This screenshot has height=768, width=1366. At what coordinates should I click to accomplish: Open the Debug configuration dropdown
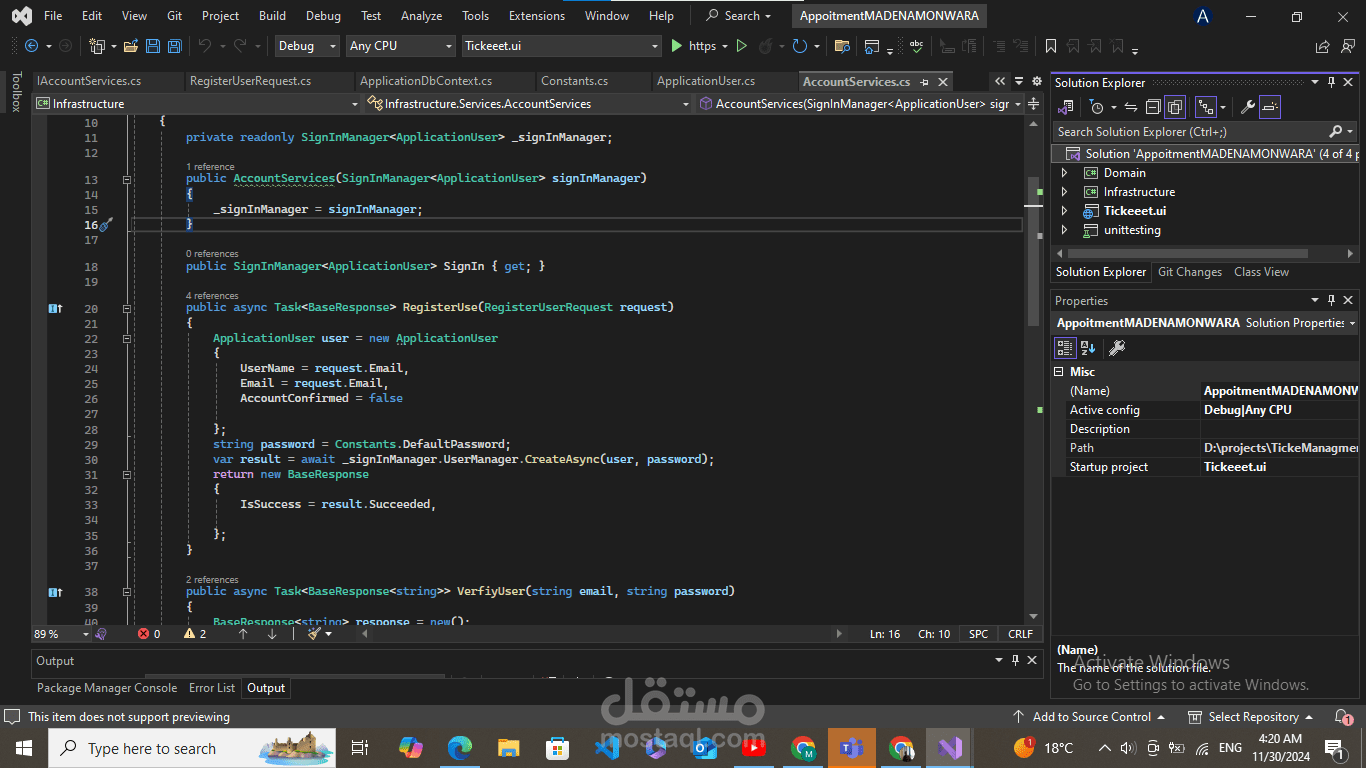(306, 46)
